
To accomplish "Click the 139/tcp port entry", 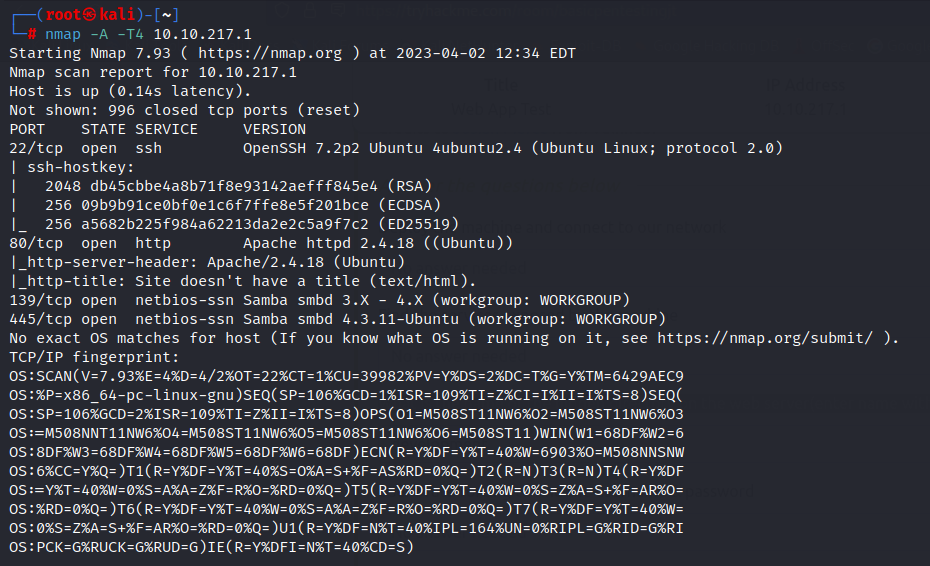I will tap(41, 300).
